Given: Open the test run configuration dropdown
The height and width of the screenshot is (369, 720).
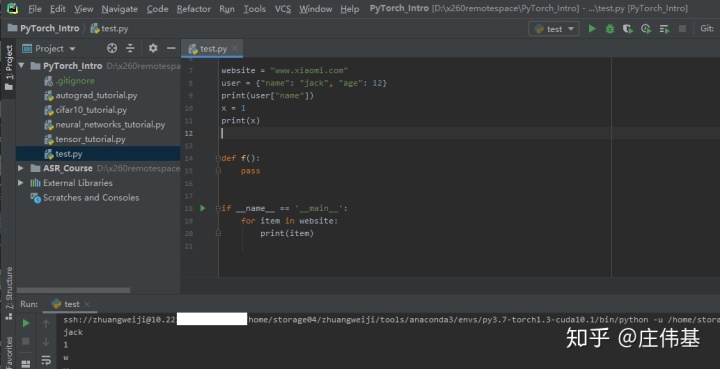Looking at the screenshot, I should tap(554, 29).
